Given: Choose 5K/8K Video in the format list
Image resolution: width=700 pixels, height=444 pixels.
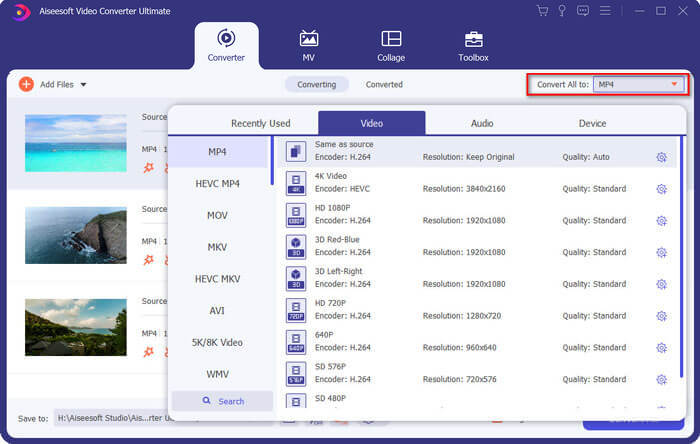Looking at the screenshot, I should point(217,342).
